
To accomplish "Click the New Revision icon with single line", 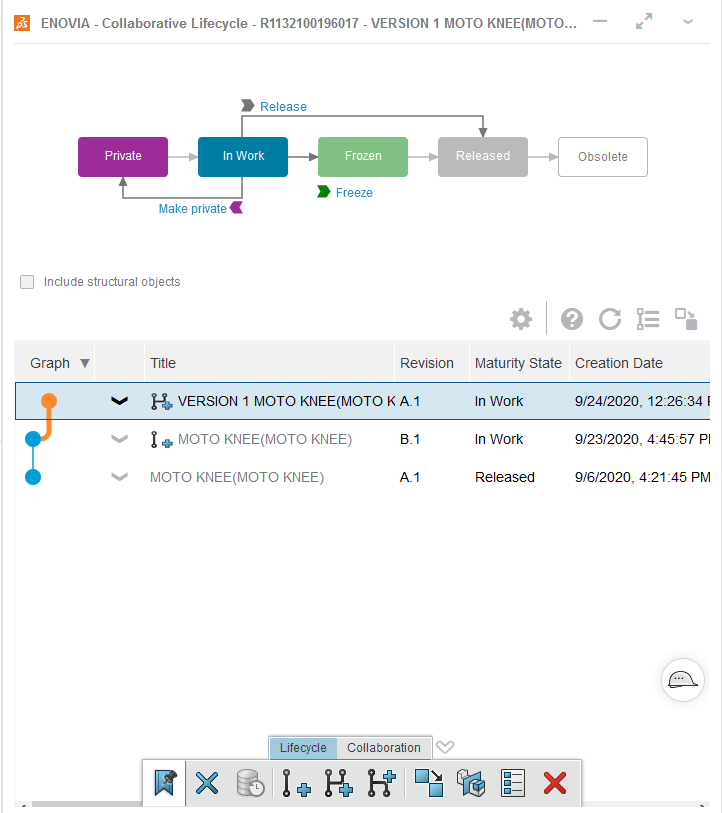I will pos(296,783).
